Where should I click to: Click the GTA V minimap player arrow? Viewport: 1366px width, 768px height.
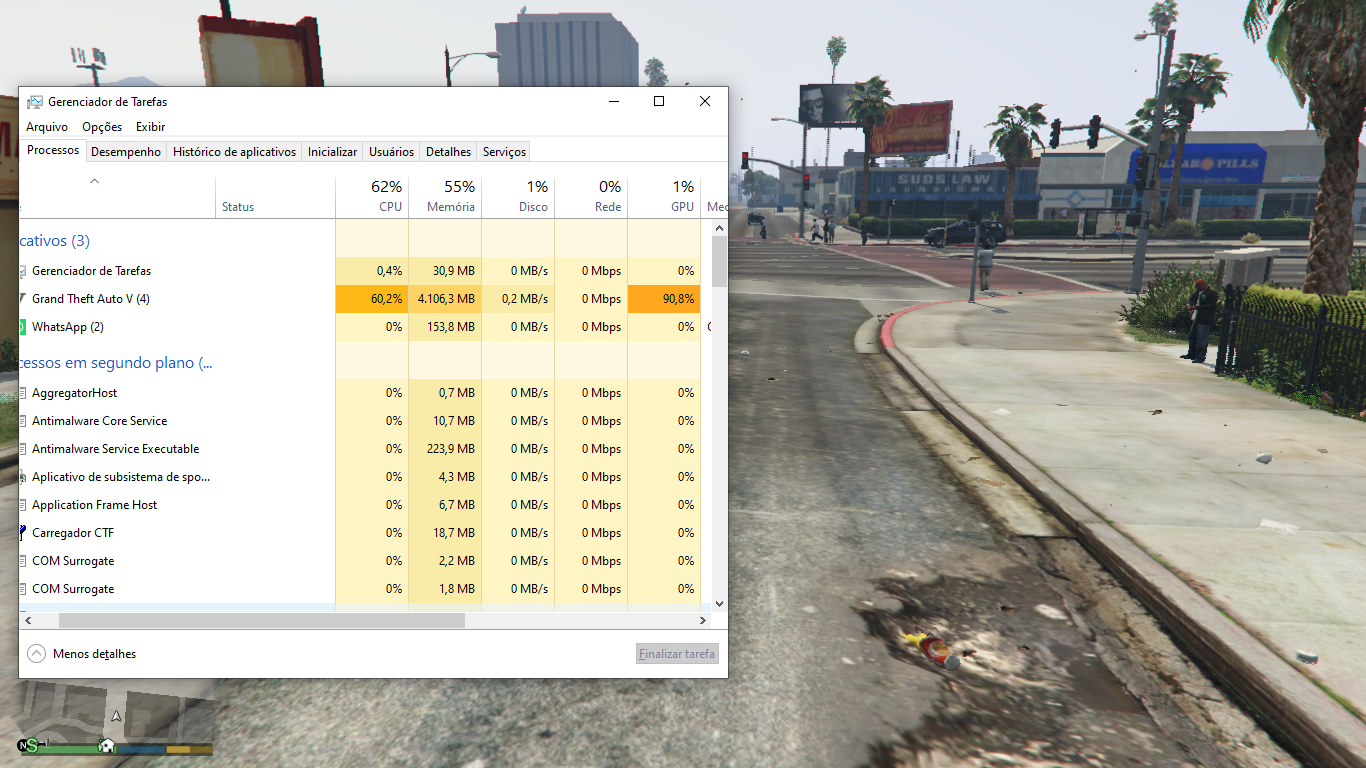[116, 716]
